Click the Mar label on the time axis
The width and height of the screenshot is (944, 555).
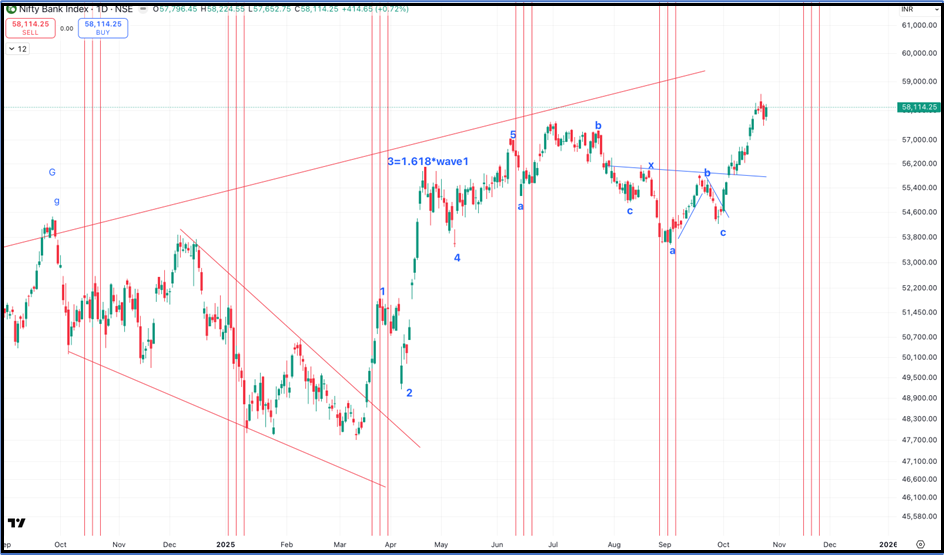click(340, 545)
